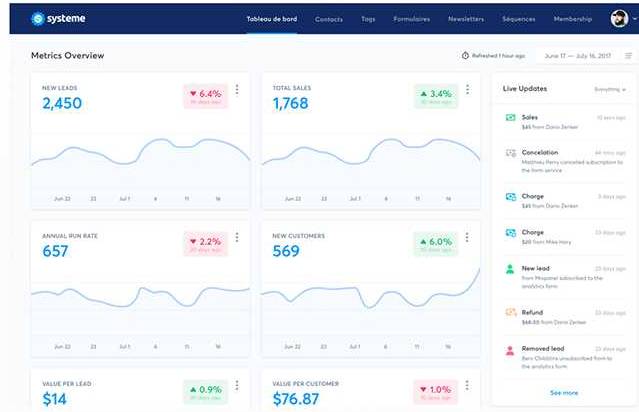
Task: Click the New lead entry title
Action: click(x=535, y=269)
